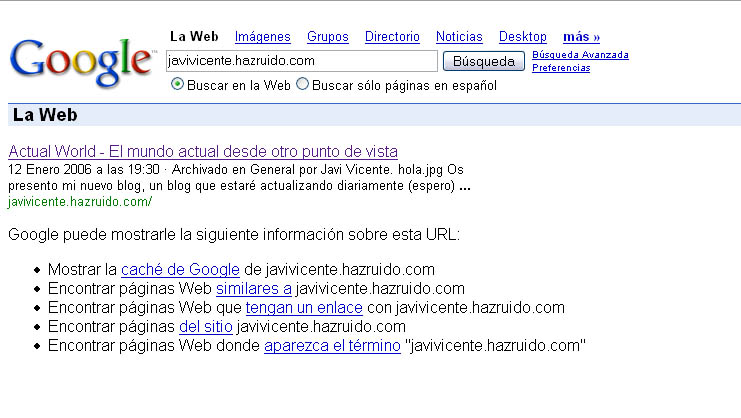Open the del sitio link
Image resolution: width=741 pixels, height=418 pixels.
206,327
